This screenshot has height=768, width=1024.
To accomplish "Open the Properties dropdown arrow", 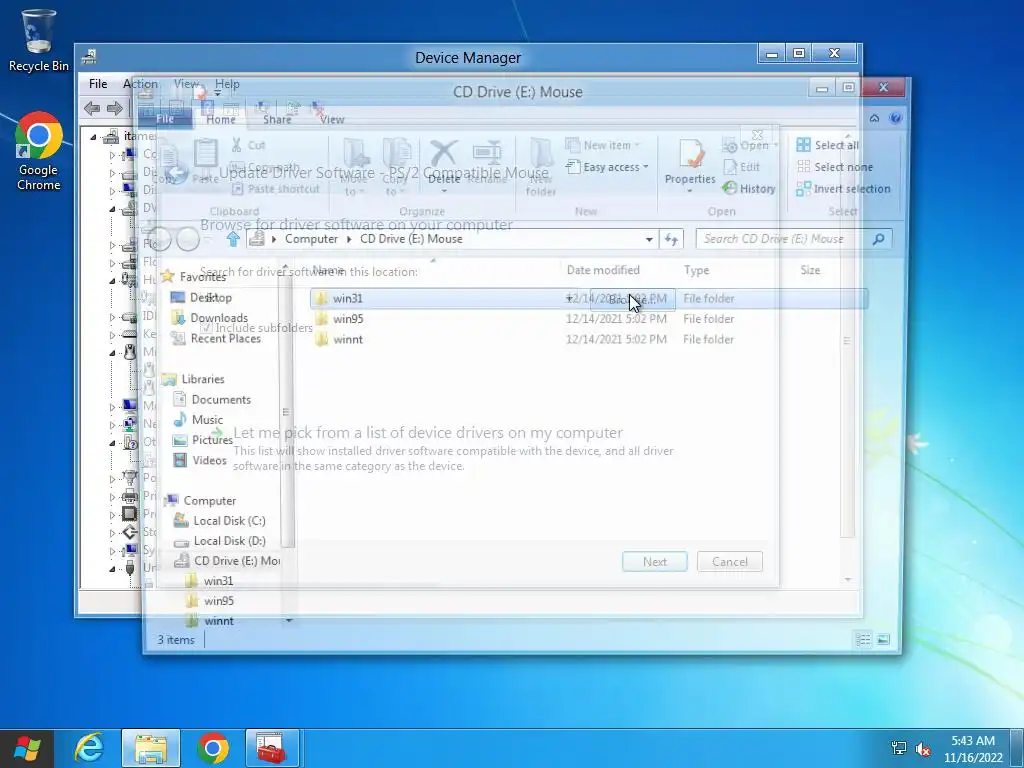I will pyautogui.click(x=690, y=191).
